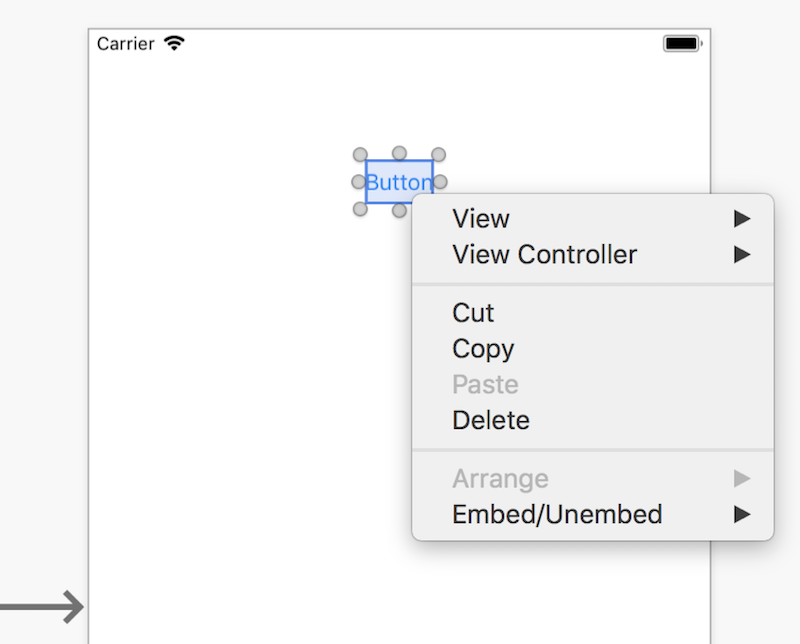This screenshot has width=800, height=644.
Task: Click the battery icon in status bar
Action: [x=683, y=44]
